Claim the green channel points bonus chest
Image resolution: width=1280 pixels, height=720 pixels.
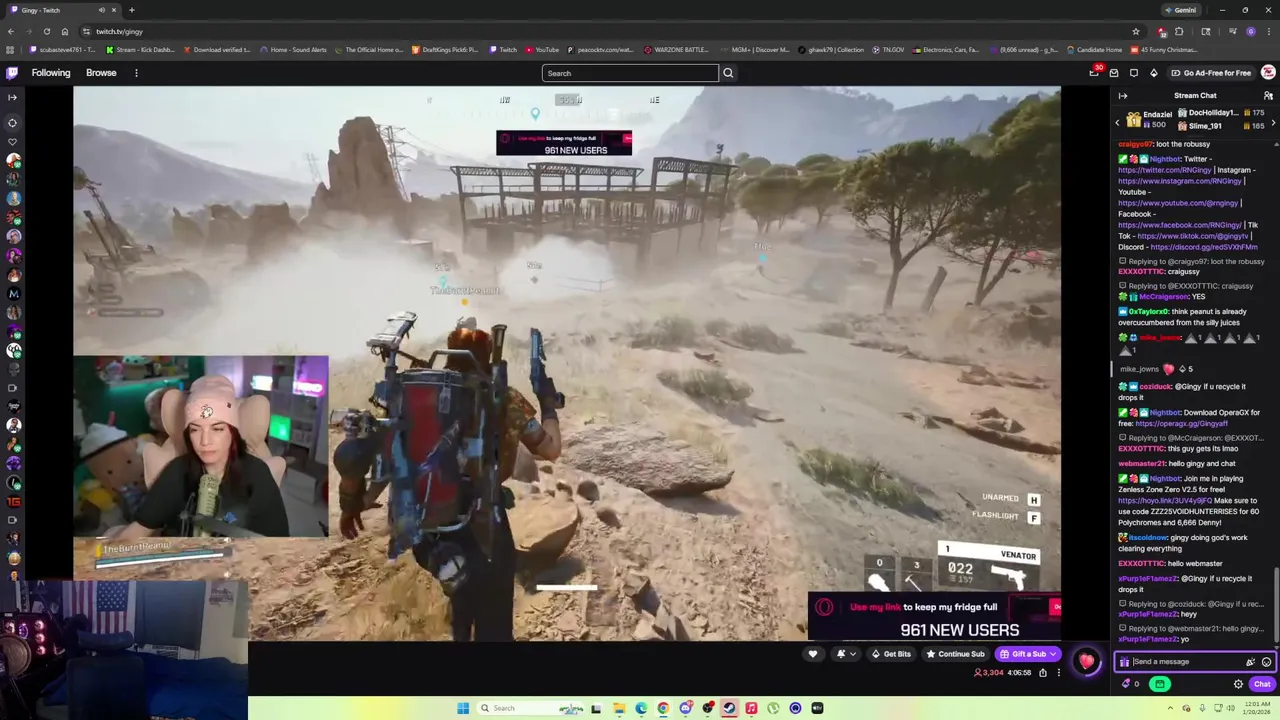[x=1159, y=684]
